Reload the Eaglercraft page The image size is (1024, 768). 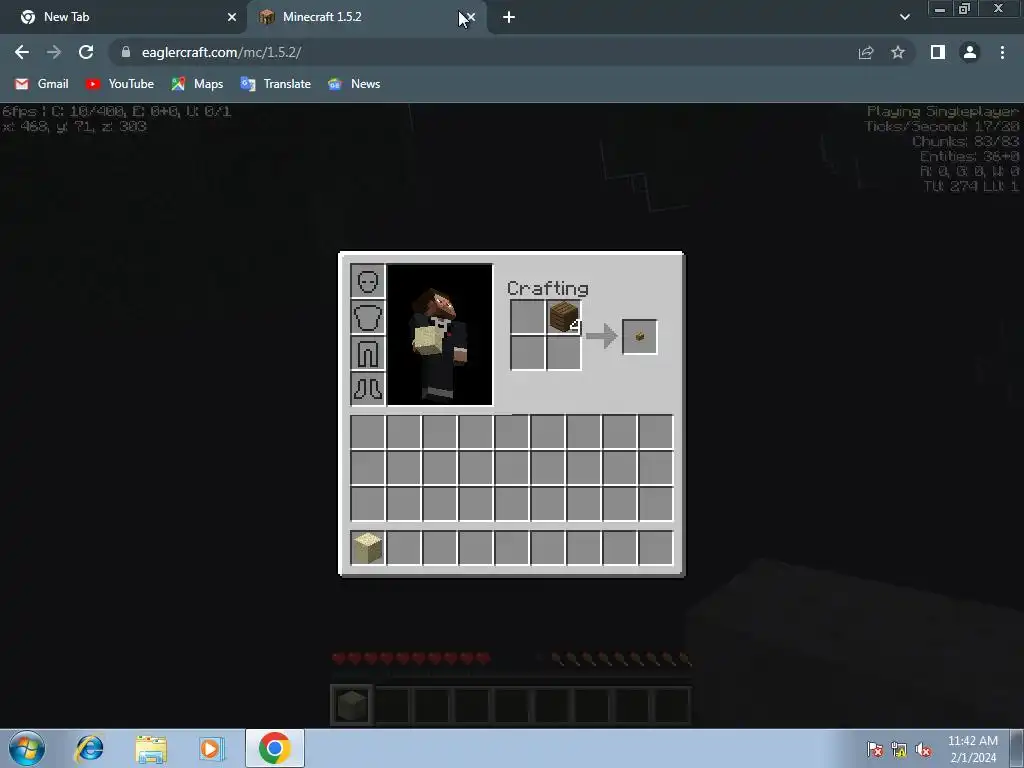coord(86,52)
